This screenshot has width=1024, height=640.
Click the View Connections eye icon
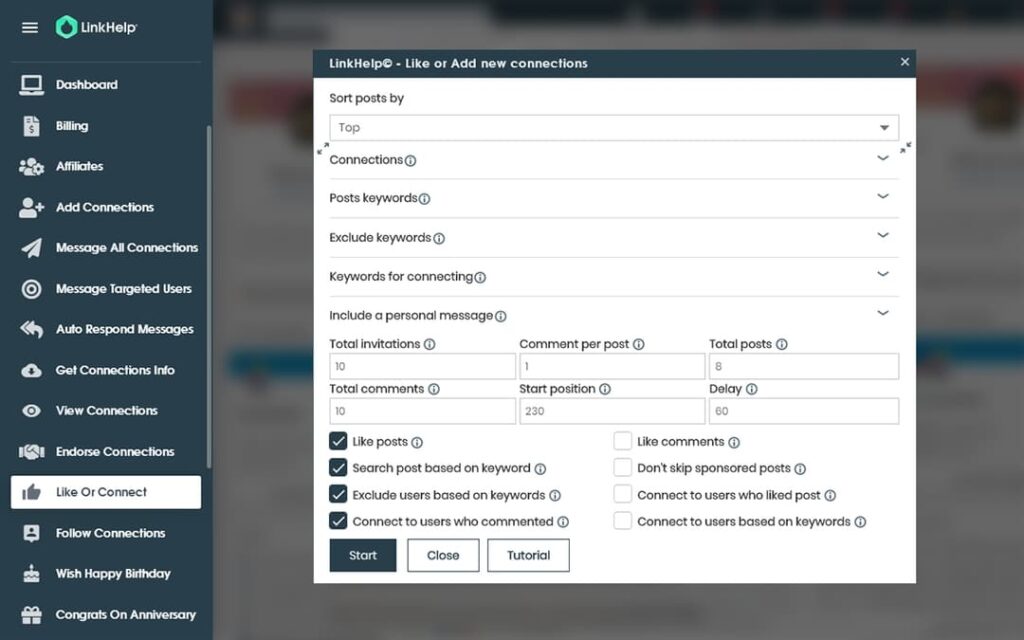click(31, 411)
